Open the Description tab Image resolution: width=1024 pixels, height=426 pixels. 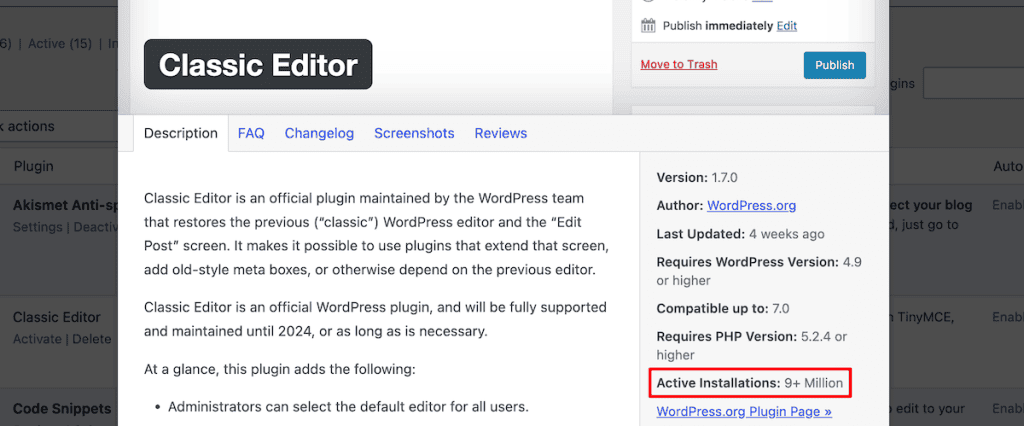[x=181, y=133]
